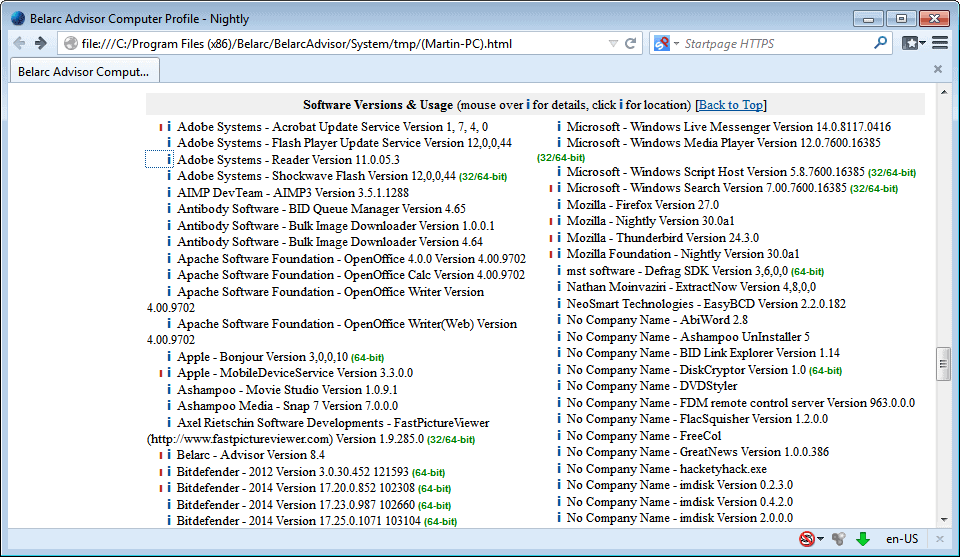Click info icon for ExtractNow Version 4,8,0,0
Screen dimensions: 960x557
pos(558,286)
